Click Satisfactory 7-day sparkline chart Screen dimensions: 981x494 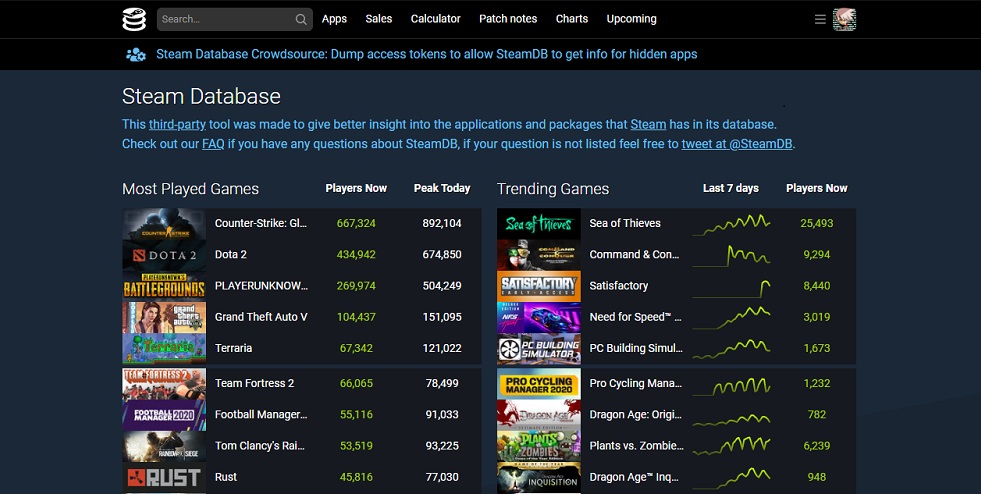point(731,288)
